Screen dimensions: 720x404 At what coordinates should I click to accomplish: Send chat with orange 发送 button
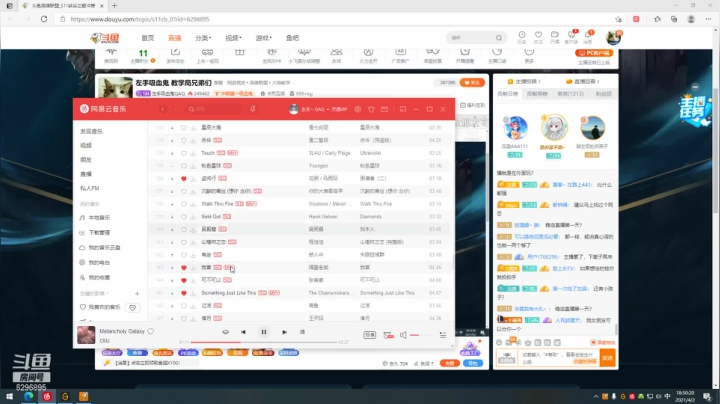(608, 358)
